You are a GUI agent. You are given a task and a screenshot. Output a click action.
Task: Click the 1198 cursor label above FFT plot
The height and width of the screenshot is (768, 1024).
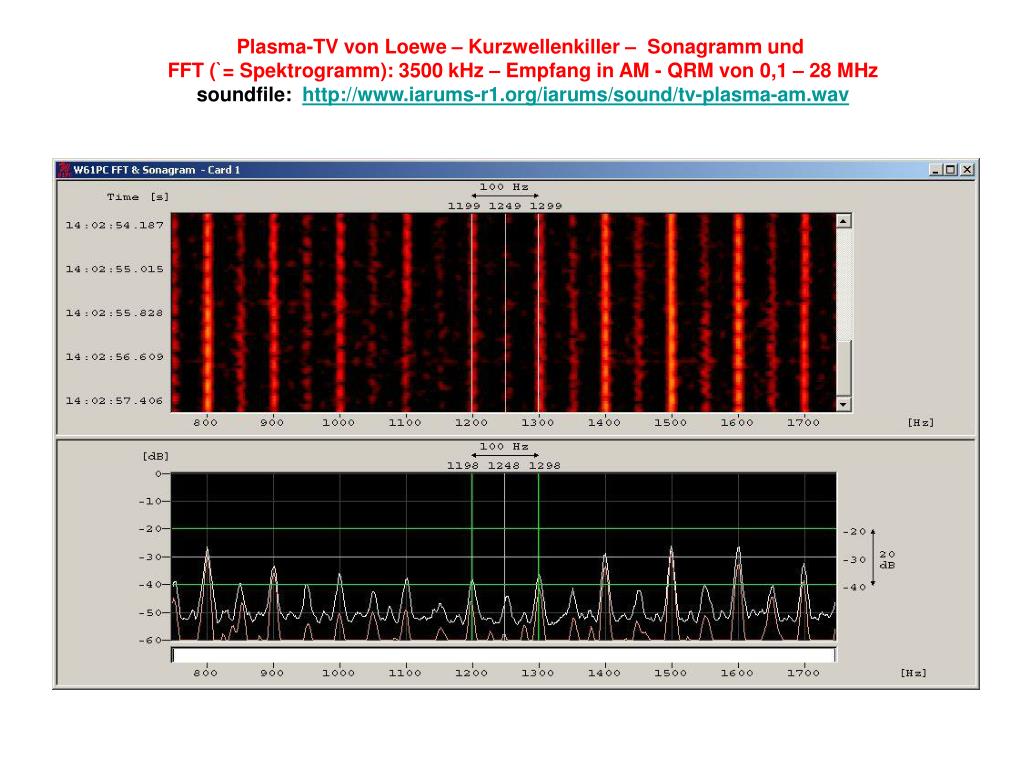tap(463, 466)
